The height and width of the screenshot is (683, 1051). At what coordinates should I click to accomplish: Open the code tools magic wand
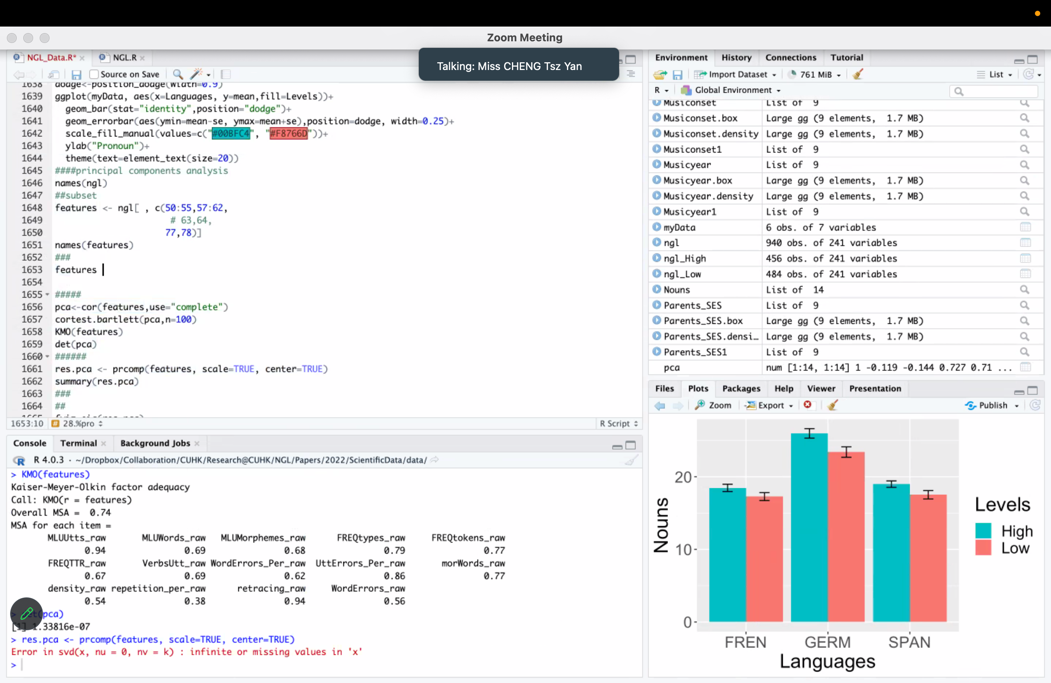click(x=196, y=74)
